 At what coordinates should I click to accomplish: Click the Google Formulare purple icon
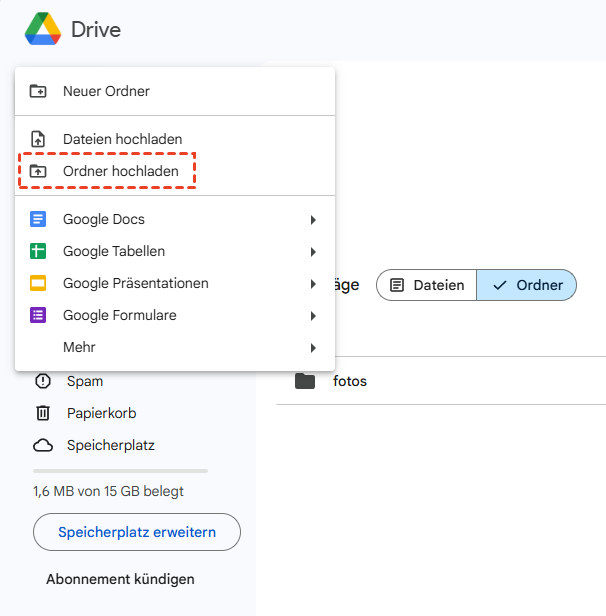[38, 315]
